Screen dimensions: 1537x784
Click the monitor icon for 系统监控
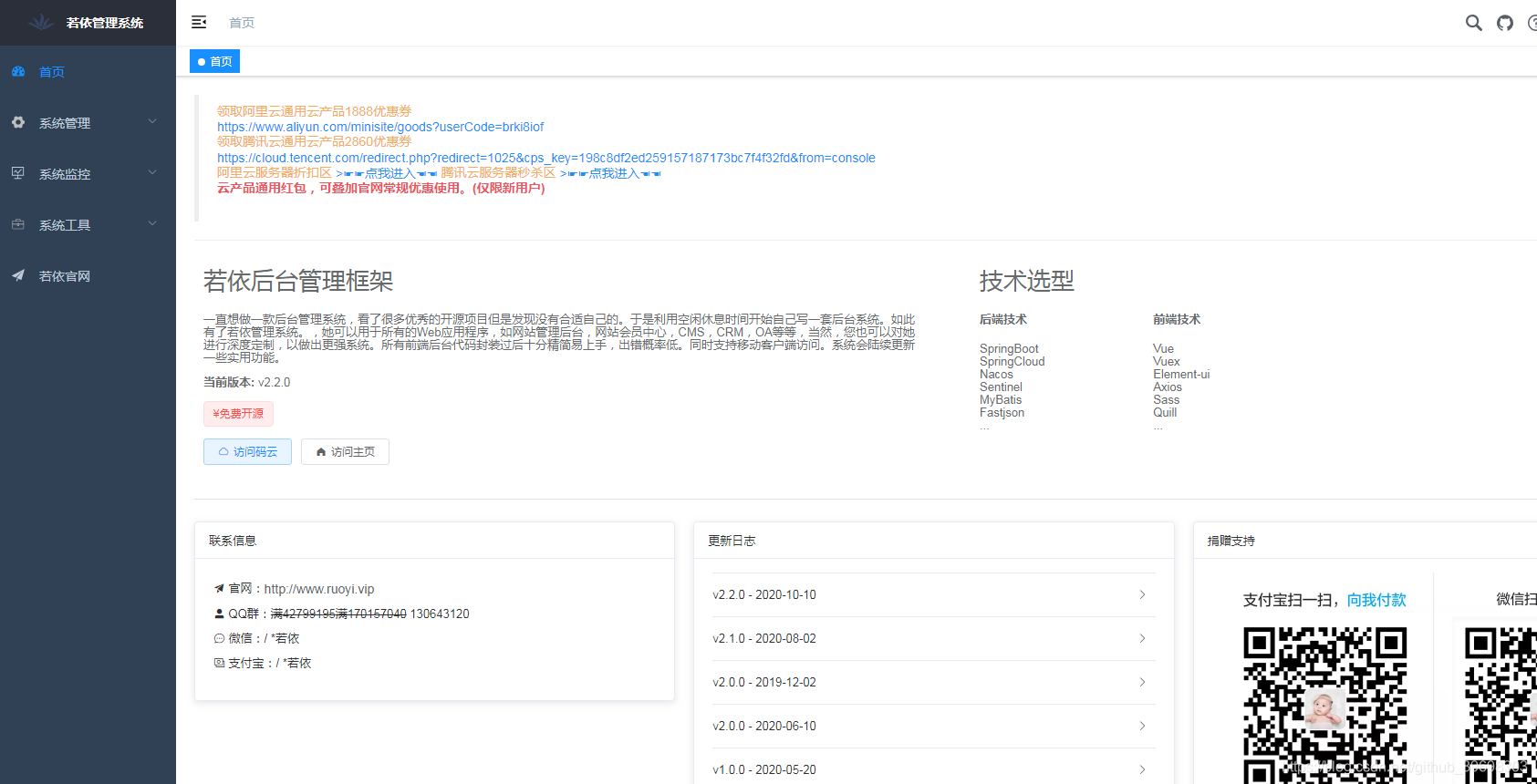18,173
